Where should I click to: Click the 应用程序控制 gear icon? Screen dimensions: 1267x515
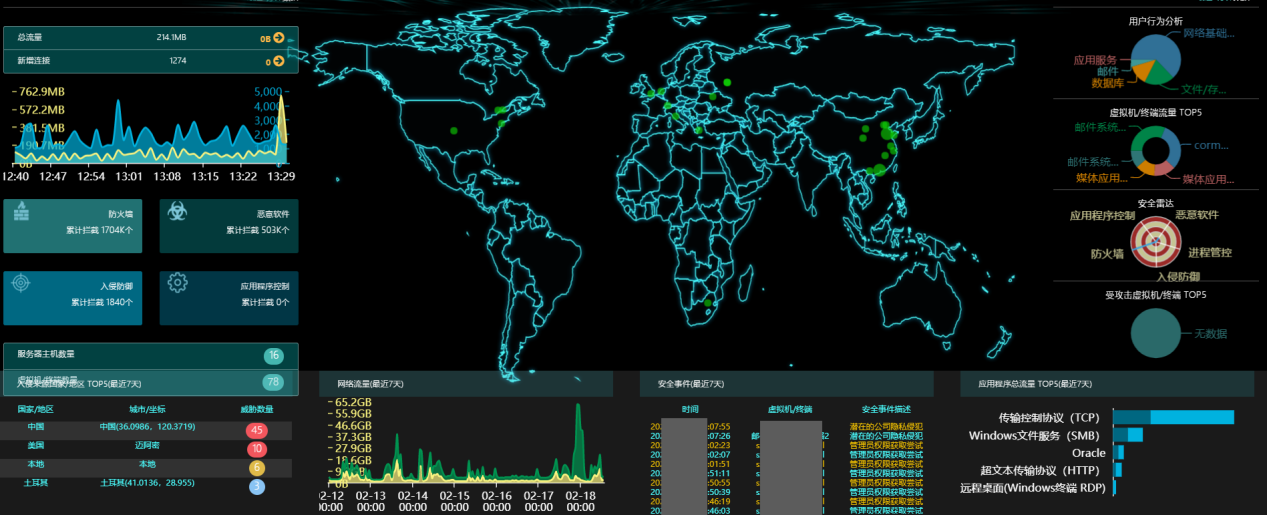tap(178, 284)
